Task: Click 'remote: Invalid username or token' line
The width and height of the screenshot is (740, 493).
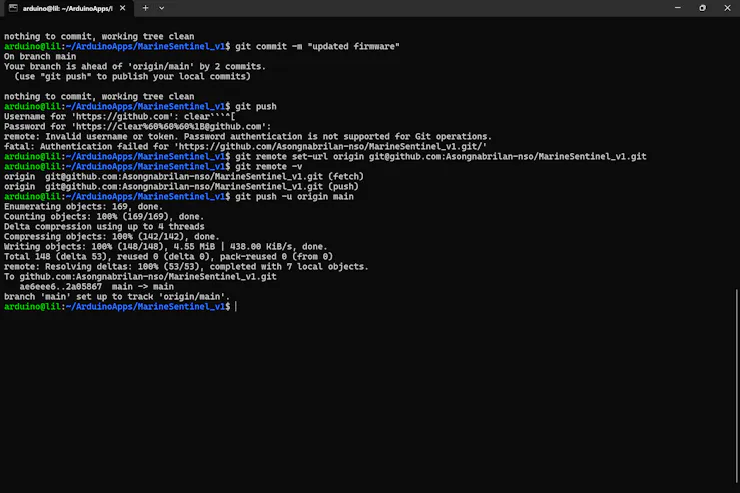Action: (248, 136)
